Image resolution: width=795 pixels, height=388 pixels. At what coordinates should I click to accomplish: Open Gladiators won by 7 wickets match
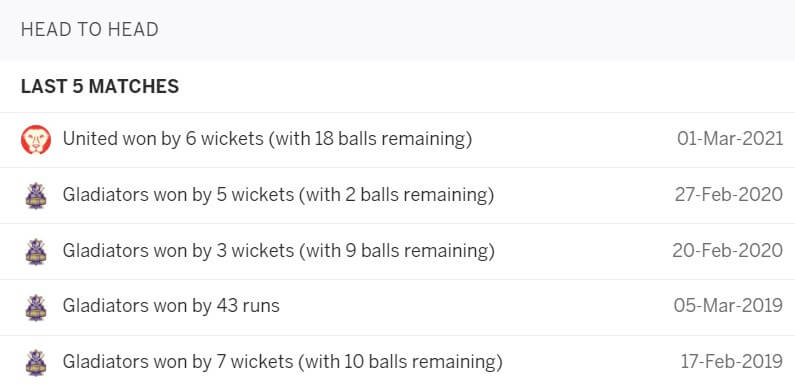click(398, 362)
